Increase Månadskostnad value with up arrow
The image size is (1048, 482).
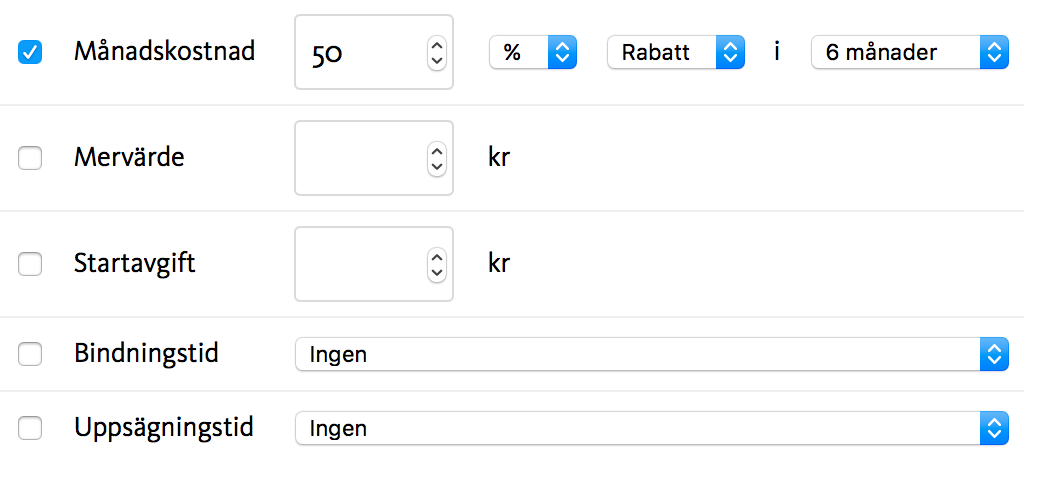click(x=436, y=45)
